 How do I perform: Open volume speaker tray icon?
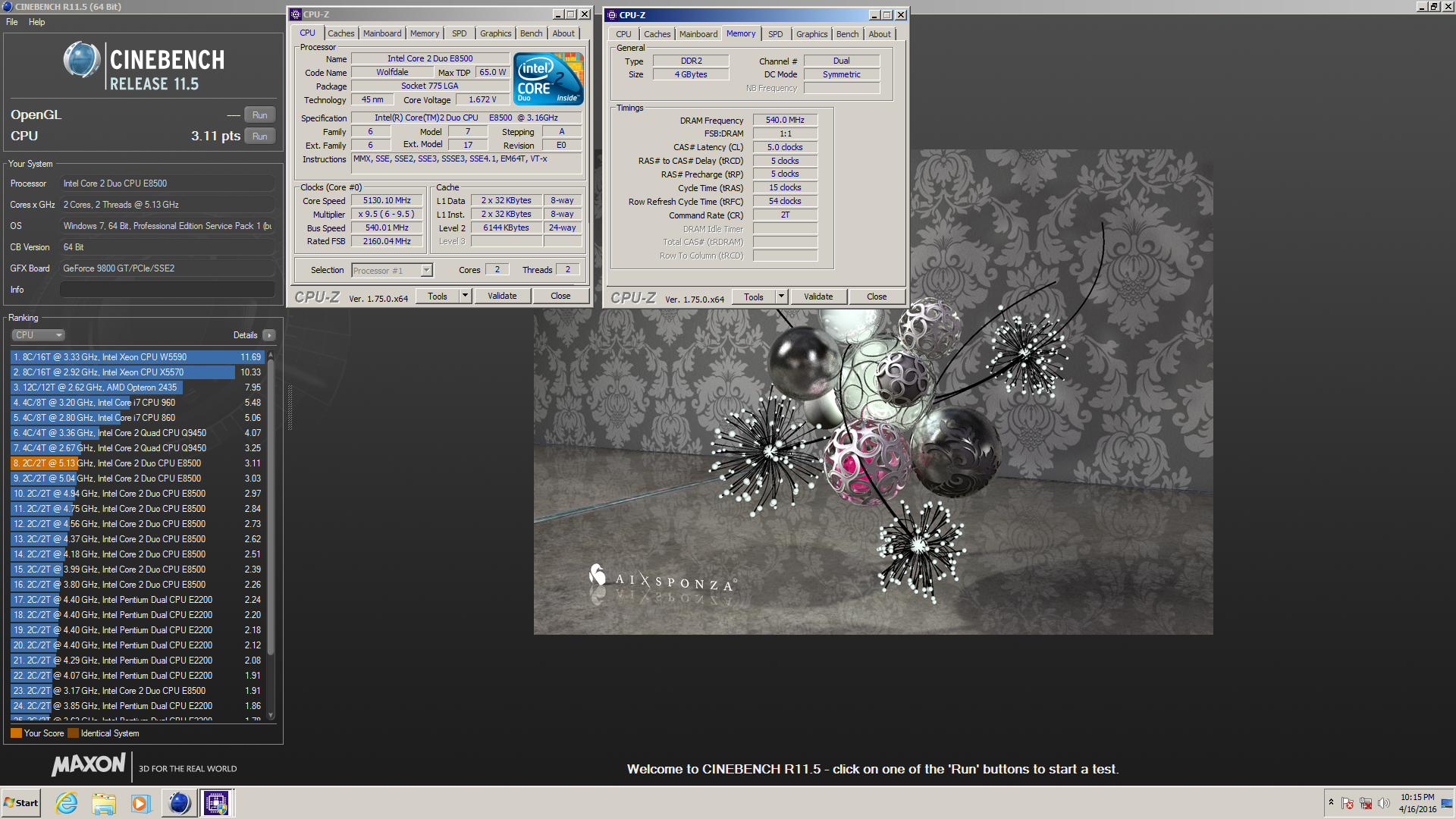[x=1384, y=803]
